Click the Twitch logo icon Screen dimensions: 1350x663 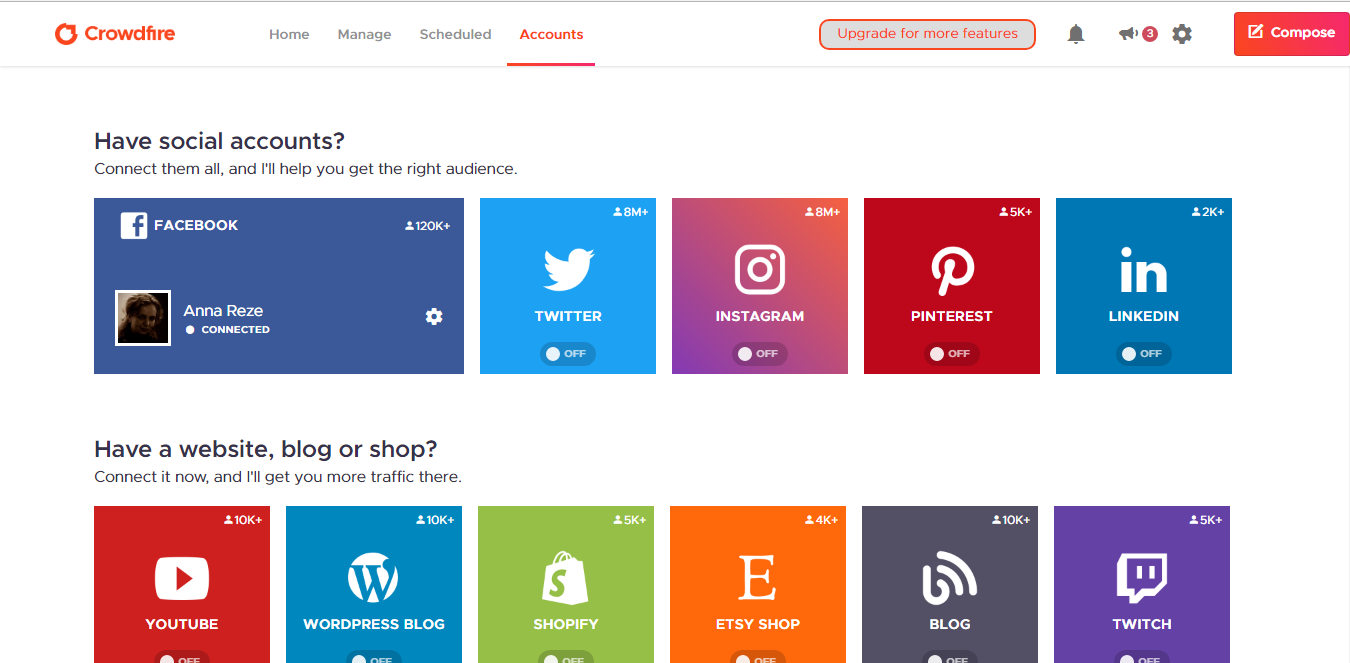1142,578
